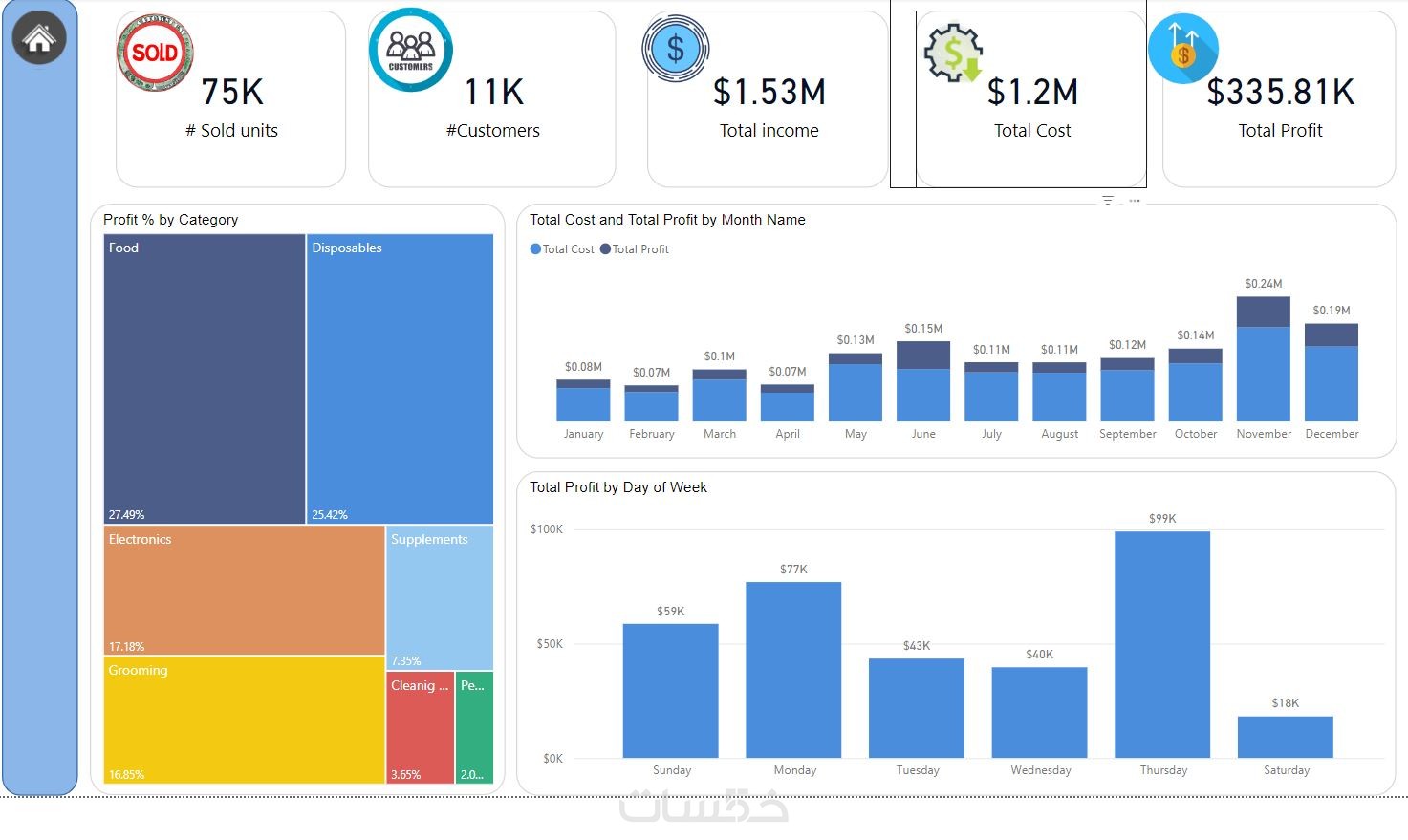Viewport: 1408px width, 840px height.
Task: Select the Food treemap tile
Action: click(x=205, y=379)
